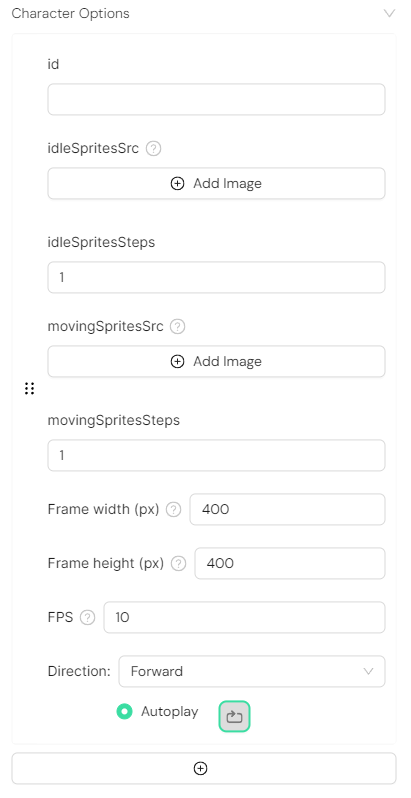This screenshot has width=411, height=798.
Task: Click the FPS value field
Action: coord(244,617)
